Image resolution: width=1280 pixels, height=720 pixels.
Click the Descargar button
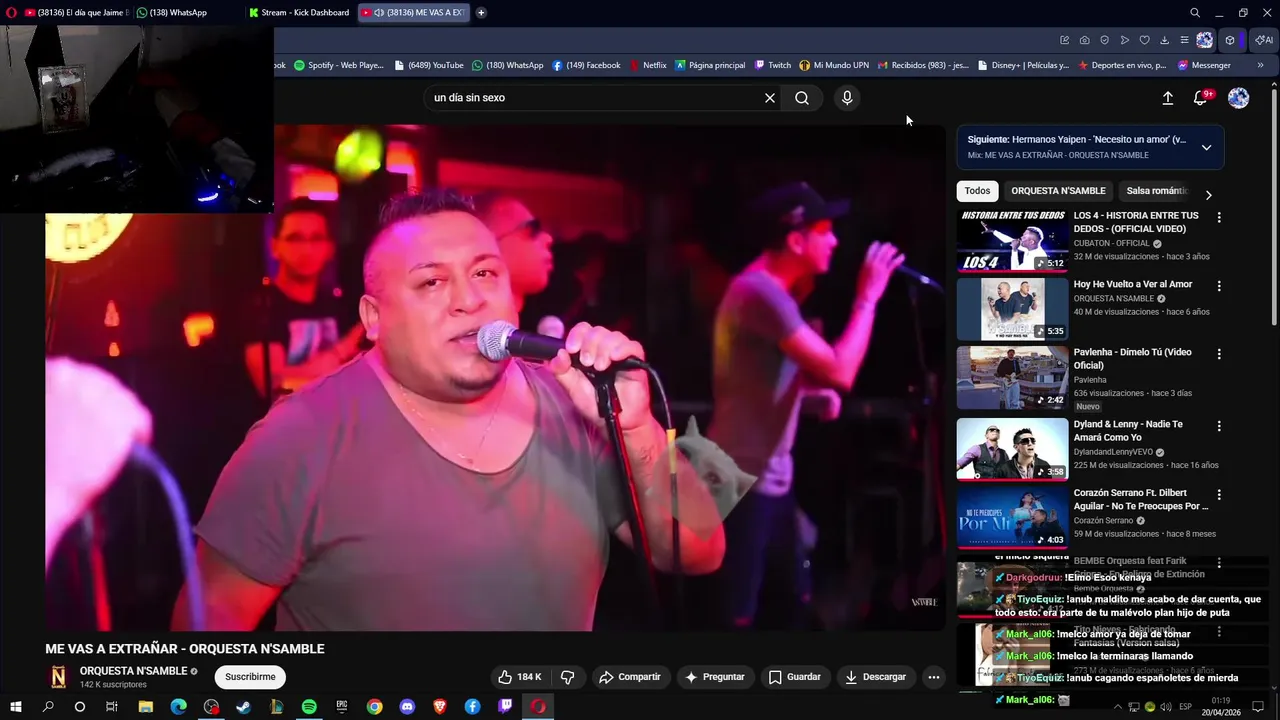pos(875,677)
